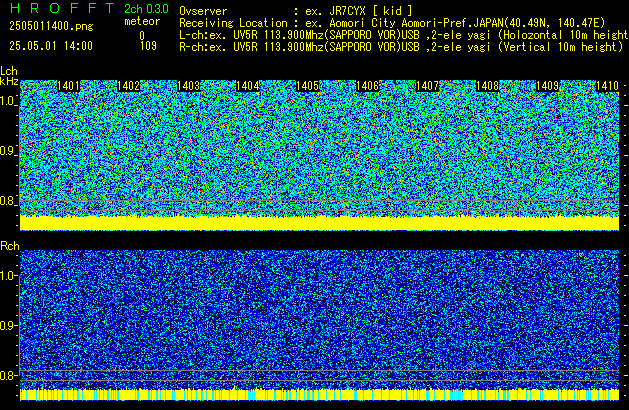Viewport: 629px width, 410px height.
Task: Click the 1403 time marker
Action: tap(188, 86)
